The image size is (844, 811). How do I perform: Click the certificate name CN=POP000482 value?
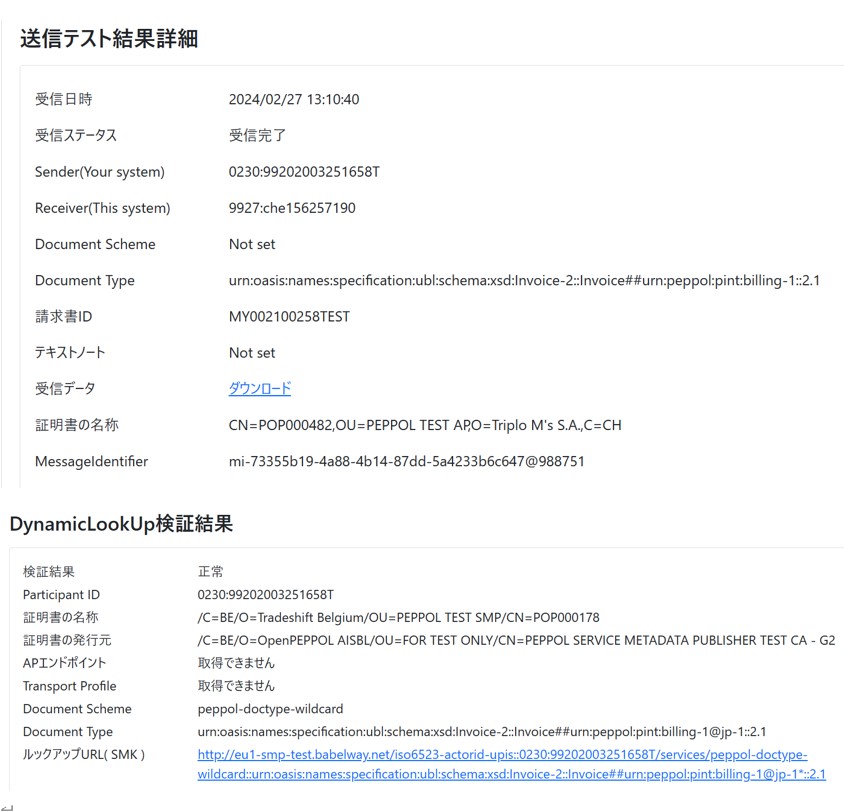[x=424, y=425]
